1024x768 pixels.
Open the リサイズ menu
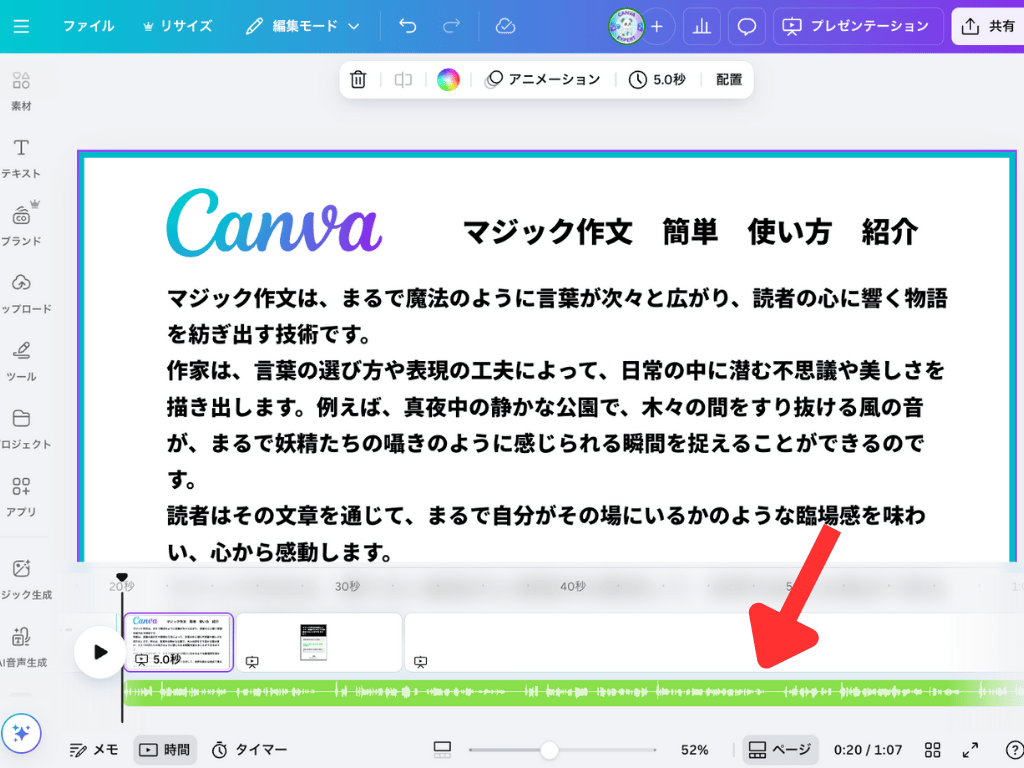pyautogui.click(x=178, y=26)
